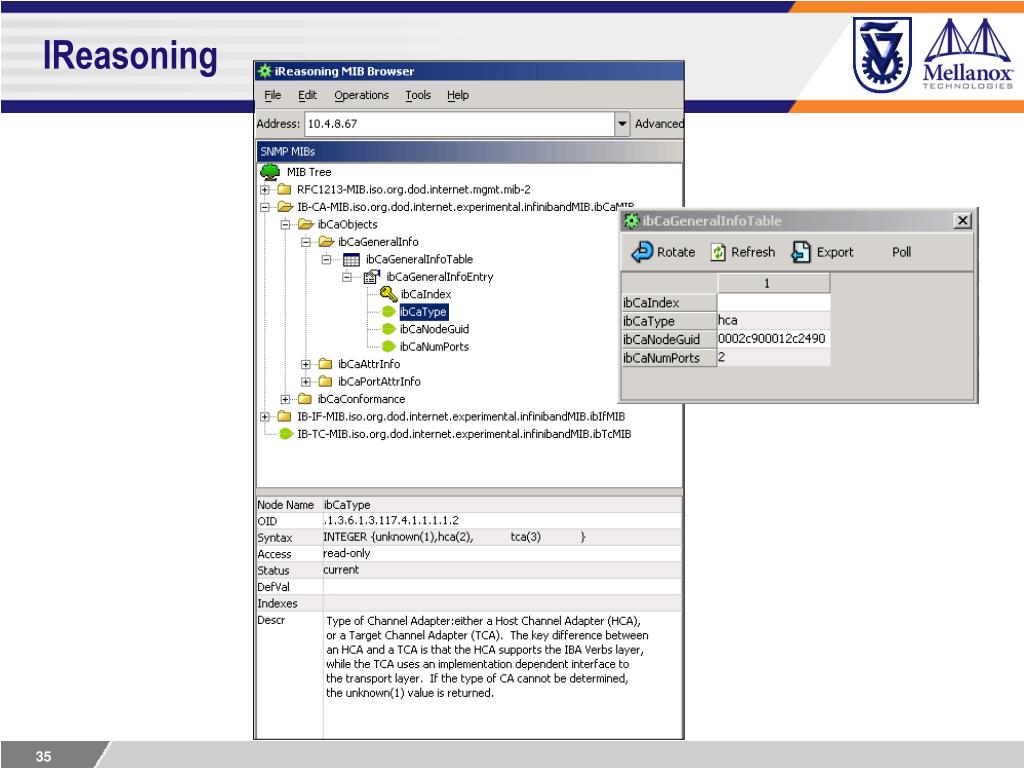Click the Rotate arrow icon in table window
Screen dimensions: 1024x768
pyautogui.click(x=642, y=251)
